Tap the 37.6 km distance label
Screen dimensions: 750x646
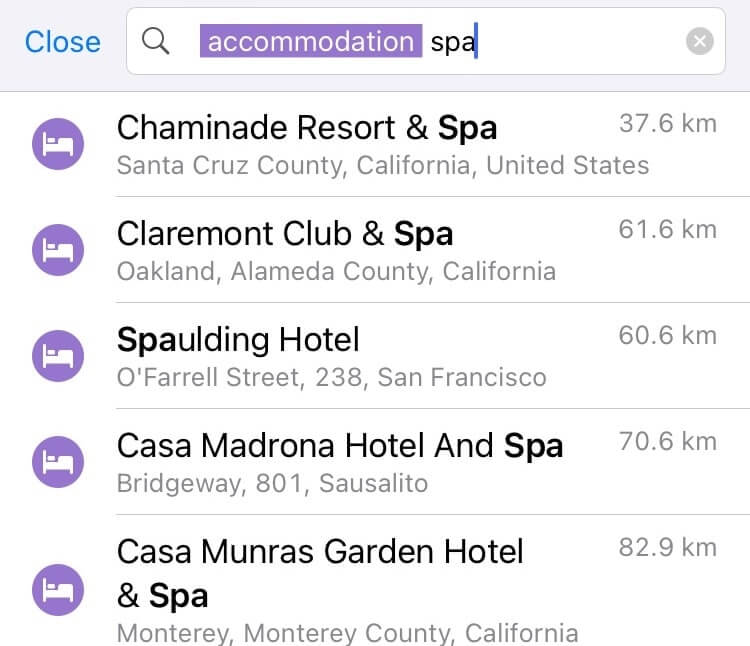coord(667,124)
